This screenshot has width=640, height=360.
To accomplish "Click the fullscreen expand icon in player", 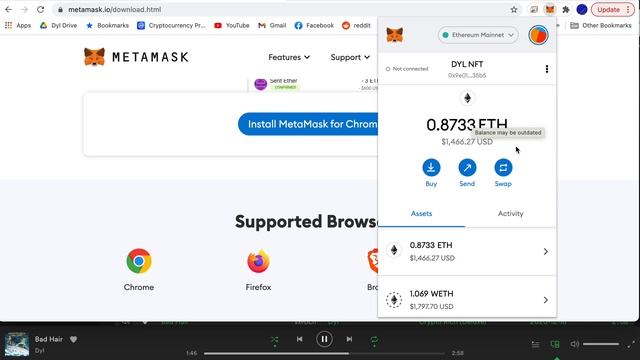I will click(631, 344).
